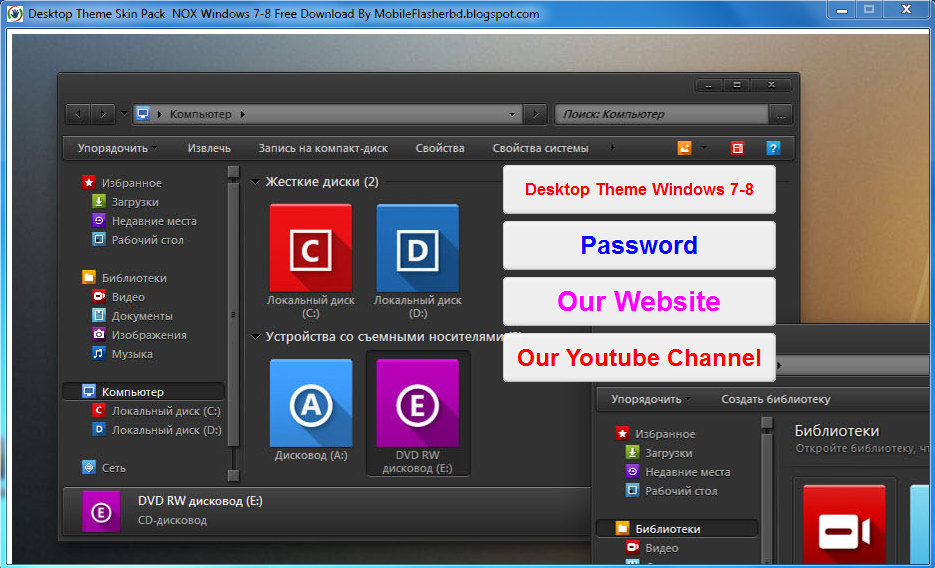
Task: Open help with the blue question icon
Action: point(773,148)
